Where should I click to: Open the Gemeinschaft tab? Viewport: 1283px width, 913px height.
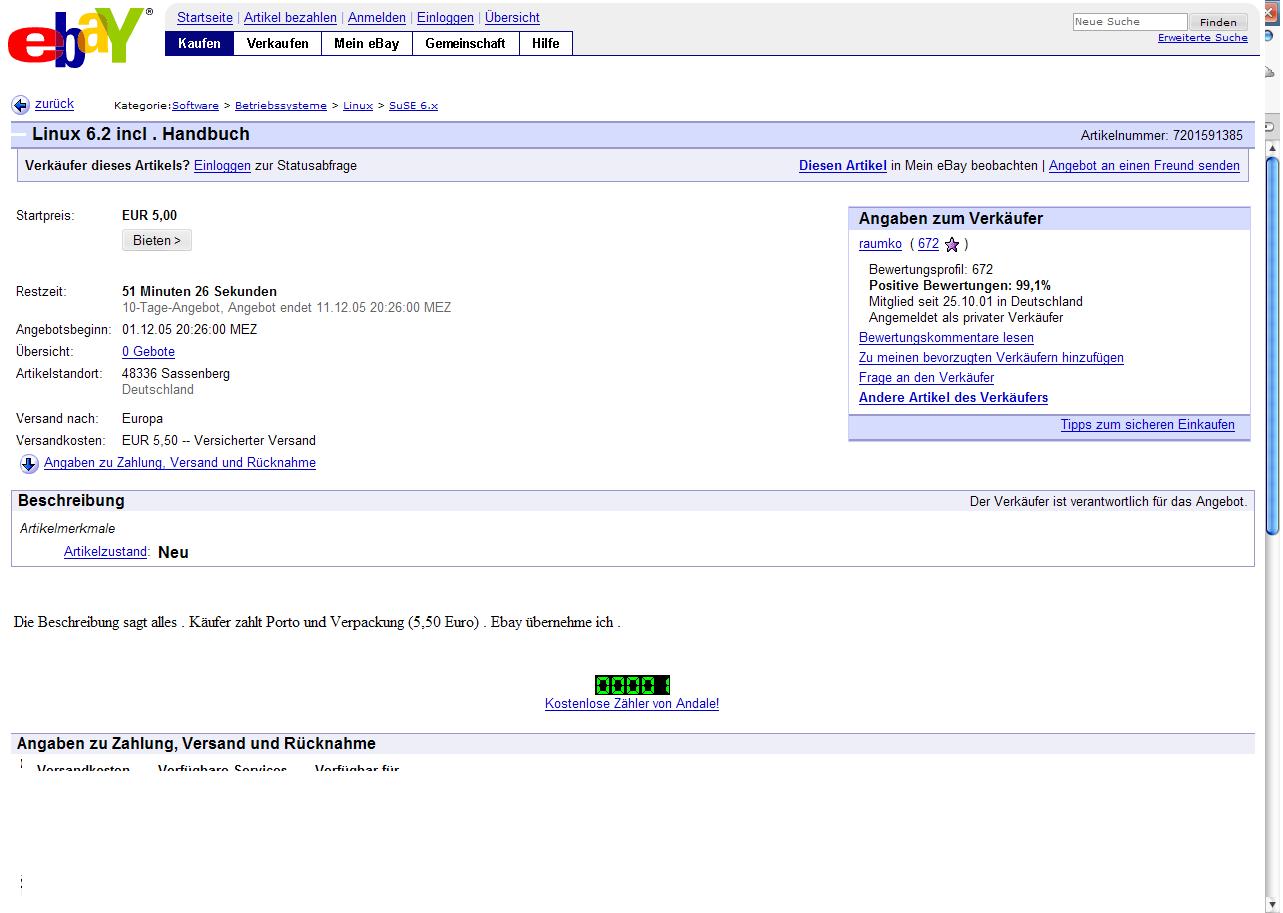(x=465, y=43)
